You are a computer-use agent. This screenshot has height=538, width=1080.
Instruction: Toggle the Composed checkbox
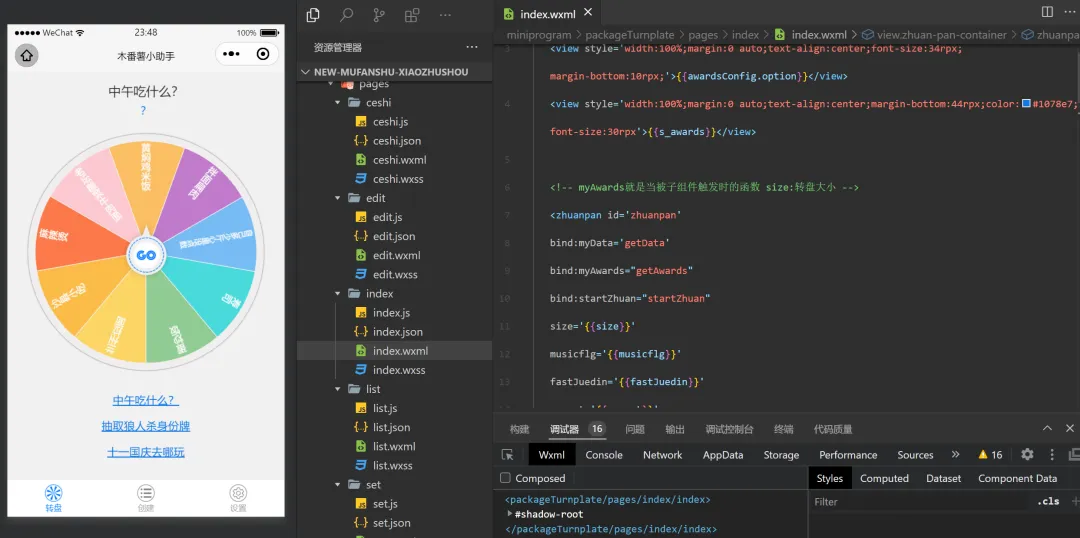coord(506,478)
